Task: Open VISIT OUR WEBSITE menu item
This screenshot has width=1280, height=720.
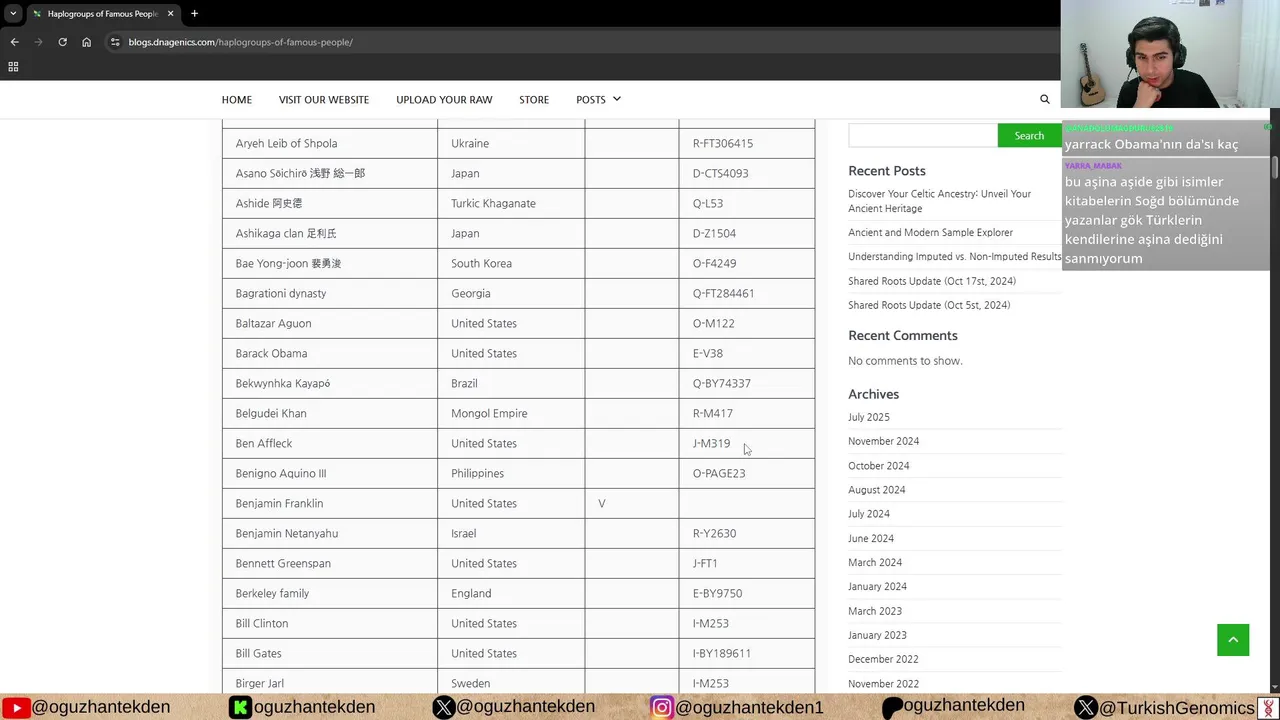Action: (x=324, y=100)
